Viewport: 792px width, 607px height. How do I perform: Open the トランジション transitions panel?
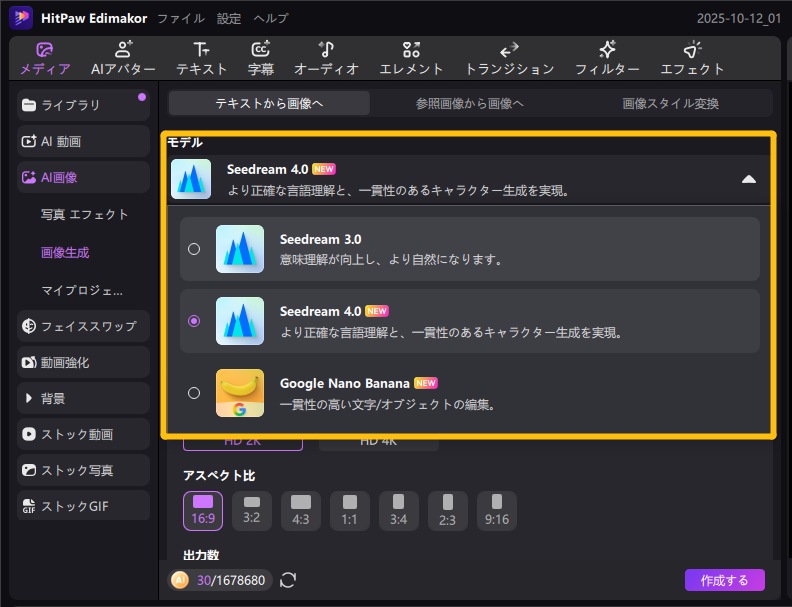pos(509,59)
